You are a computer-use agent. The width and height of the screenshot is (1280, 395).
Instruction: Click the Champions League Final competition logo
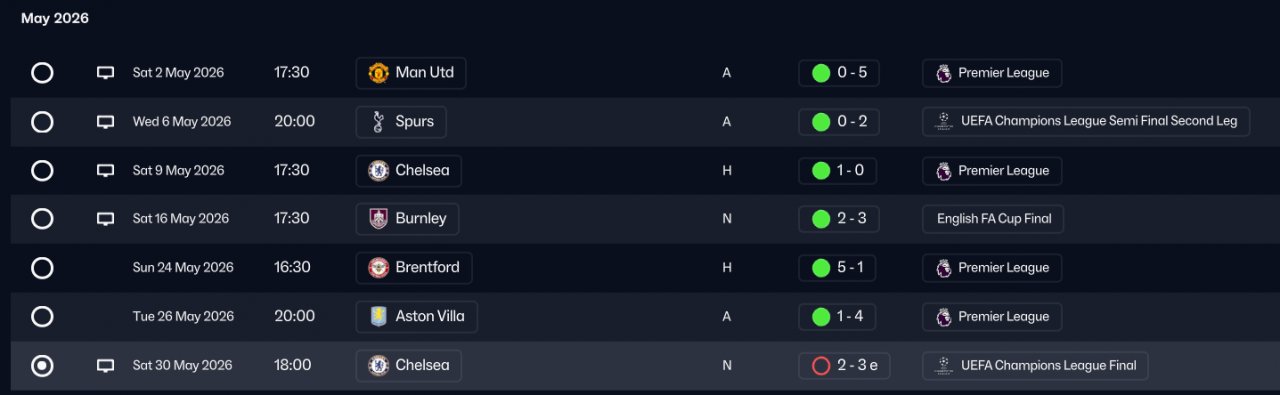pyautogui.click(x=943, y=366)
